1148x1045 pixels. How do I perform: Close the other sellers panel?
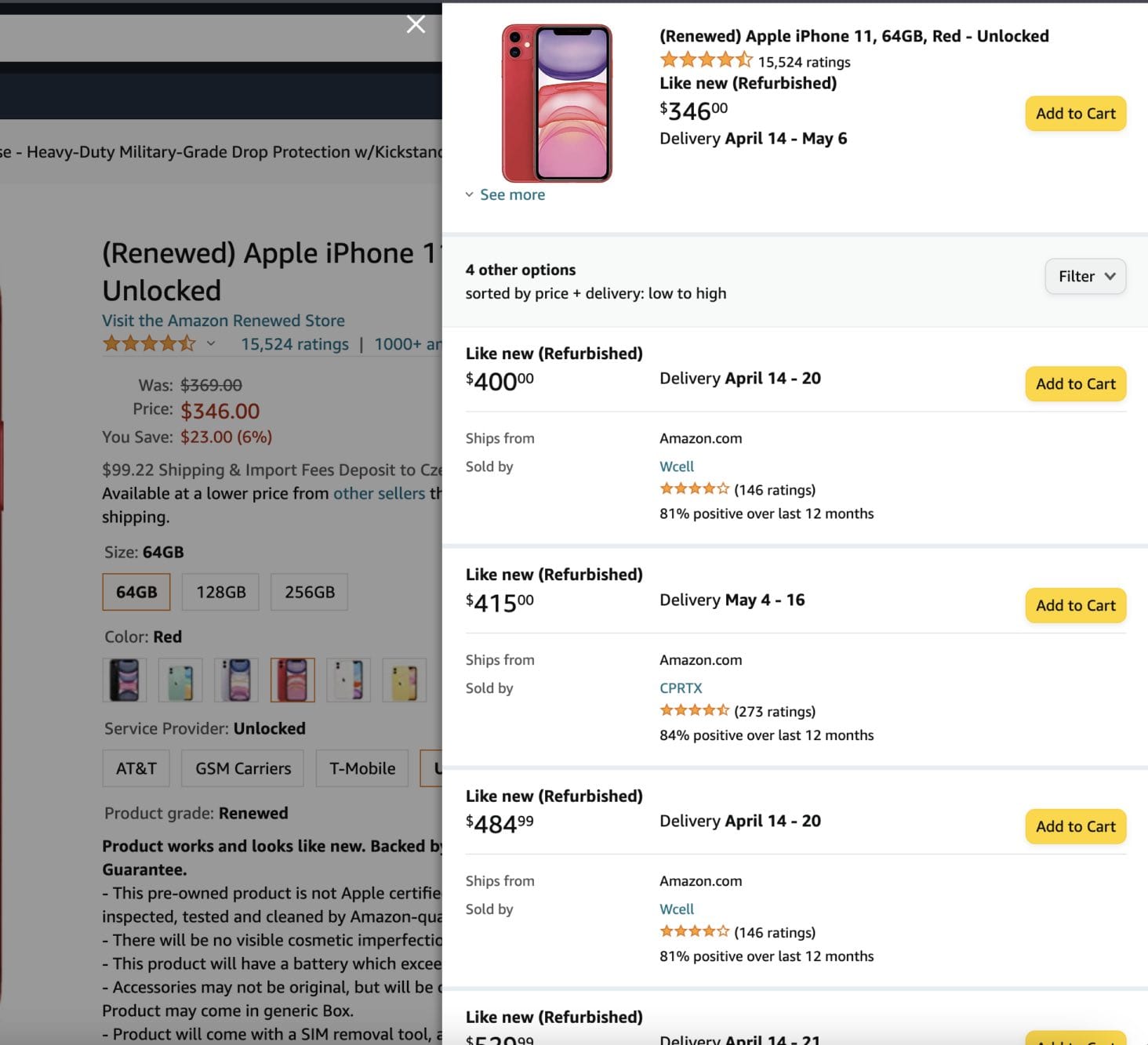416,24
